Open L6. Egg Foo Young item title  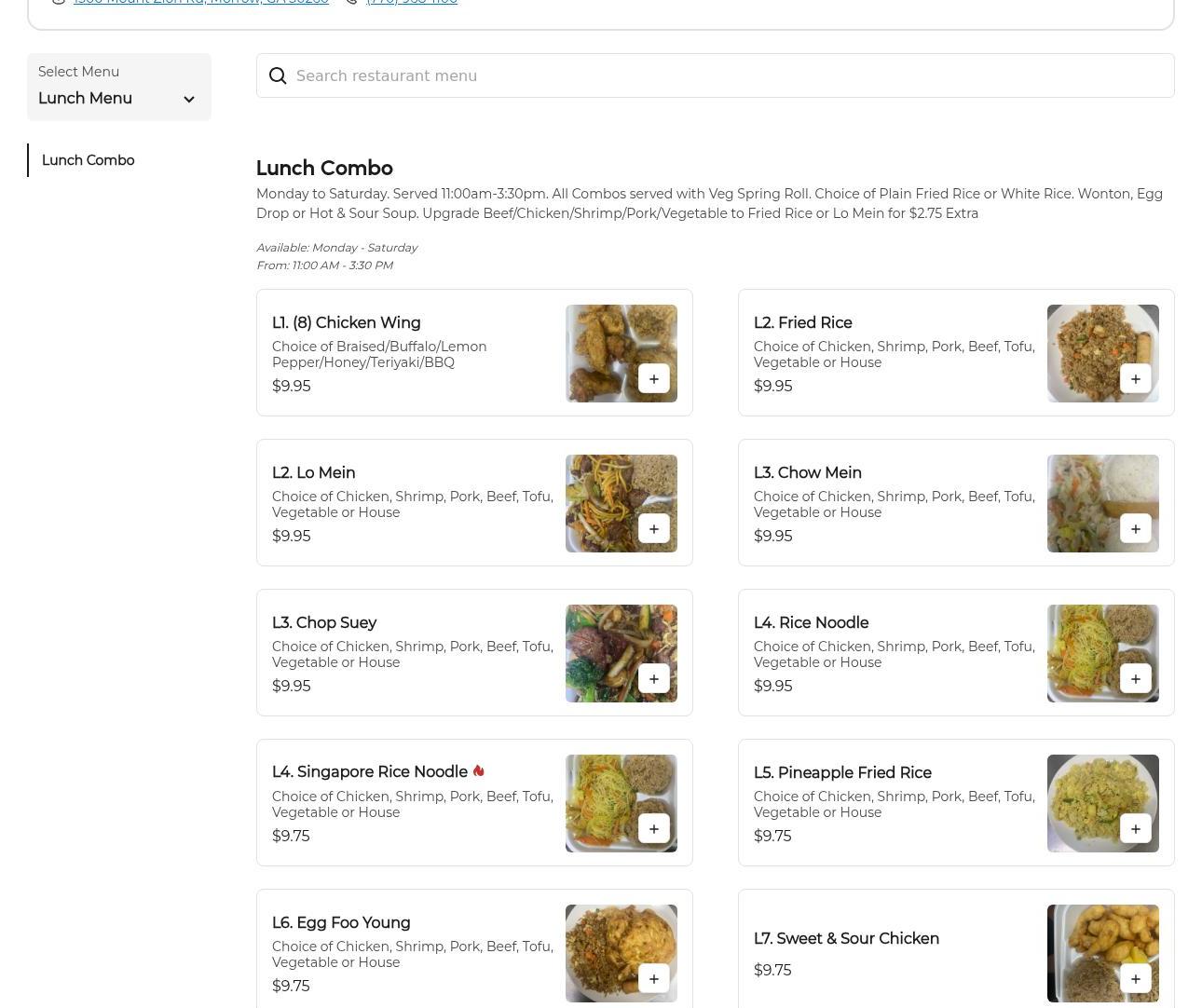pos(341,922)
